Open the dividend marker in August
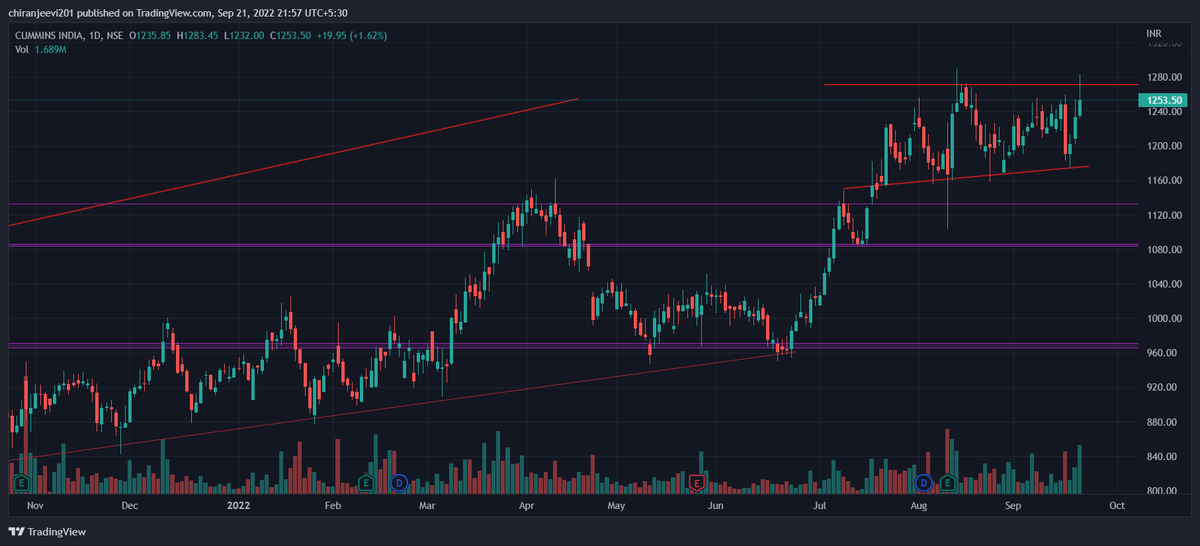 pos(923,483)
